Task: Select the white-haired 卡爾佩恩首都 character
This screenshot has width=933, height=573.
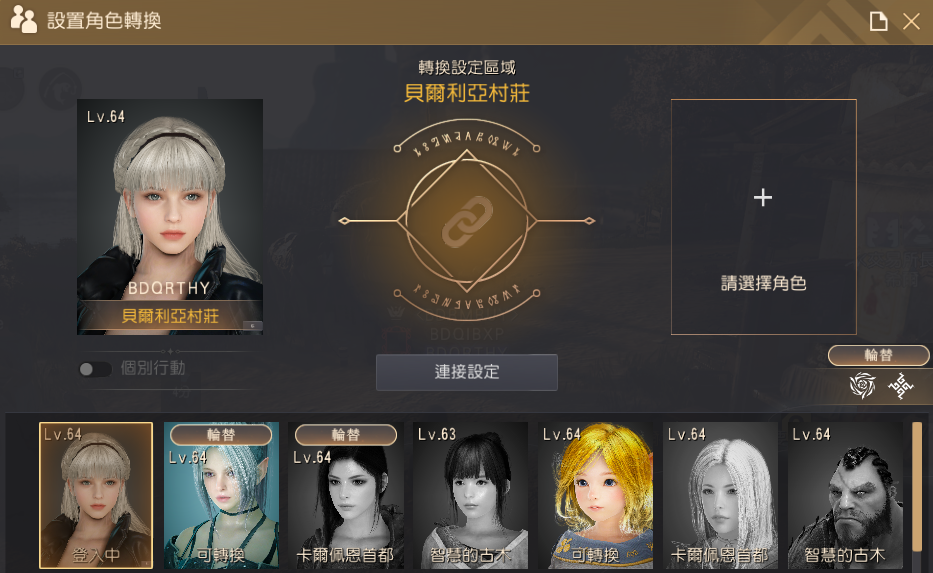Action: tap(720, 495)
